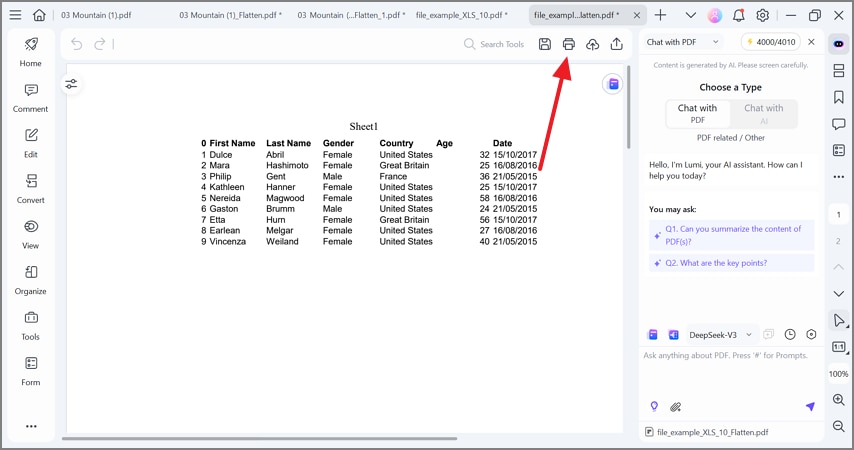
Task: Open the Form tool
Action: point(30,371)
